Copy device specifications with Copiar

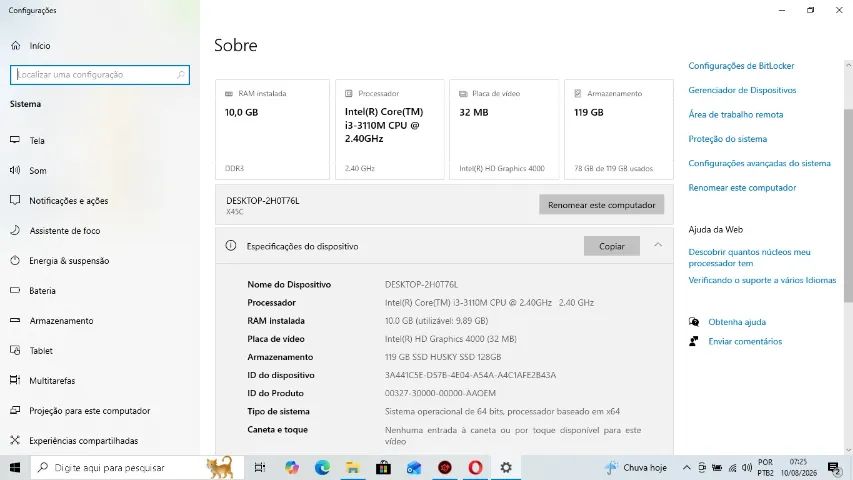click(x=611, y=246)
